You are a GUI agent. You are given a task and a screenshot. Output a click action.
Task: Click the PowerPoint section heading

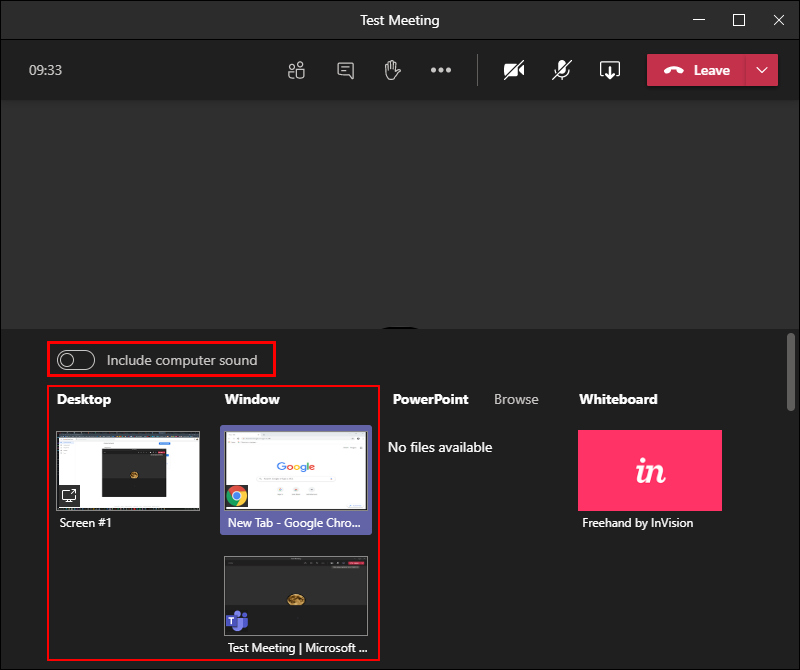click(430, 399)
